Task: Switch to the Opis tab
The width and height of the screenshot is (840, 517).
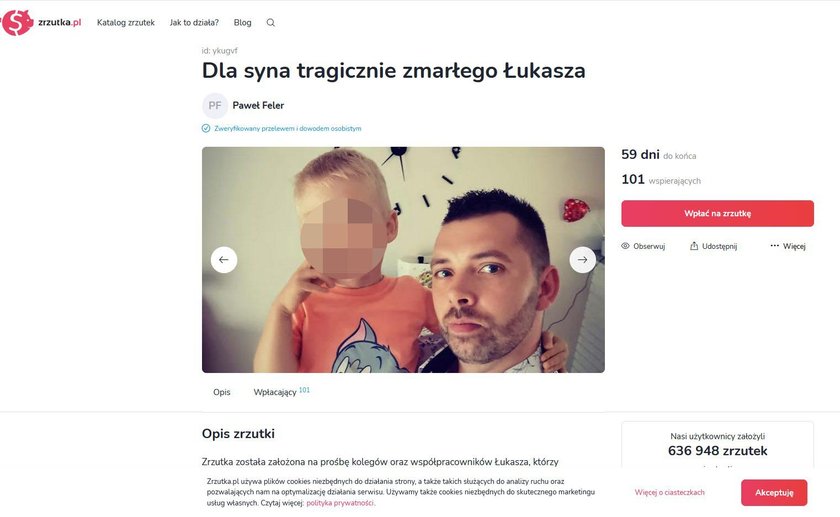Action: [222, 392]
